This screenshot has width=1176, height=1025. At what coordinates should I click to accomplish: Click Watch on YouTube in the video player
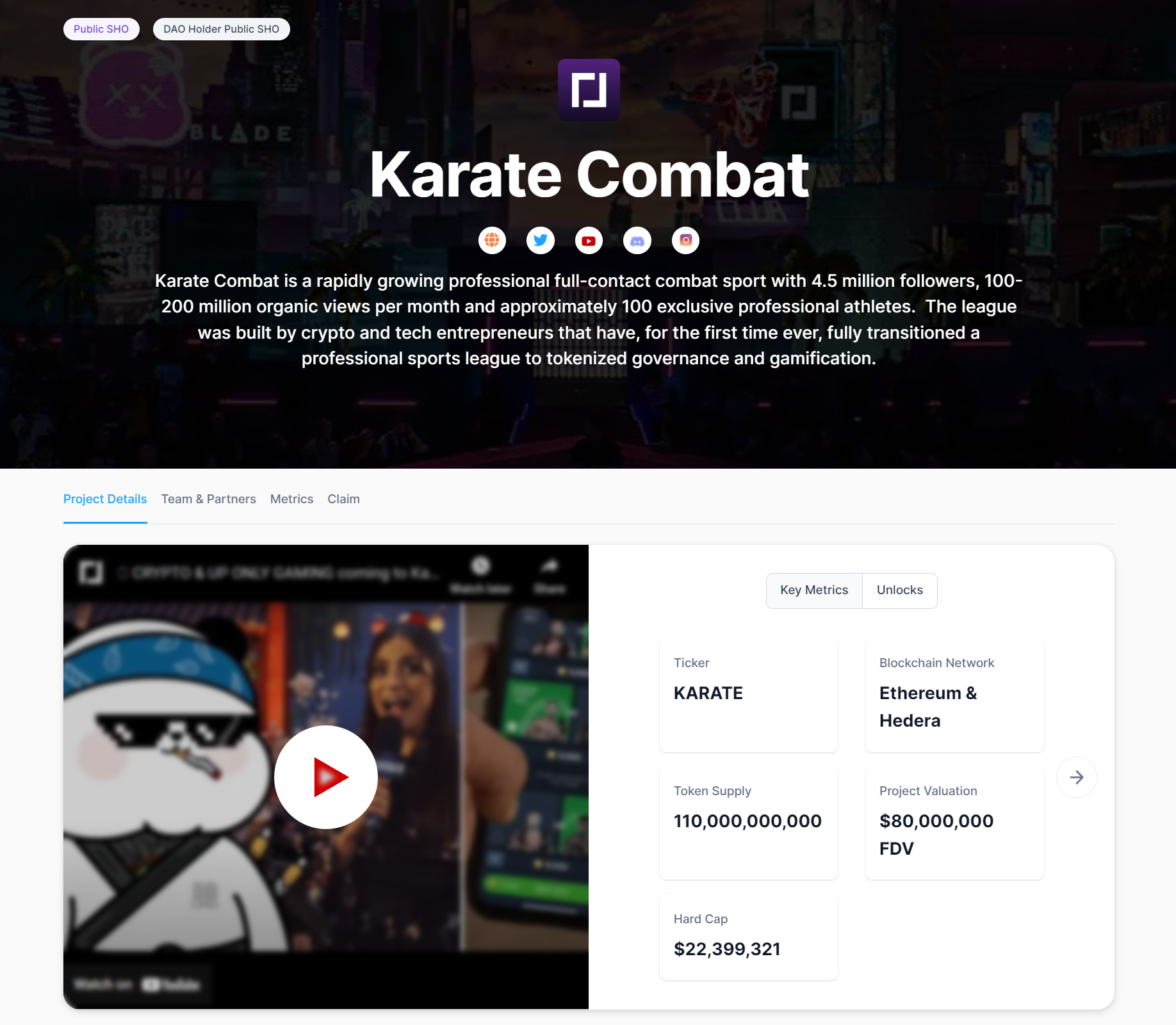(x=137, y=984)
